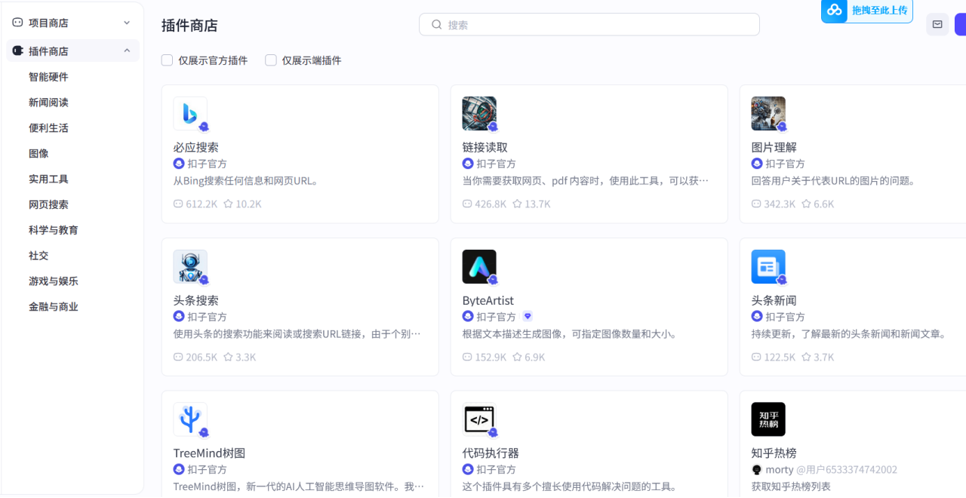Click the 扣子官方 avatar under 必应搜索

click(179, 163)
